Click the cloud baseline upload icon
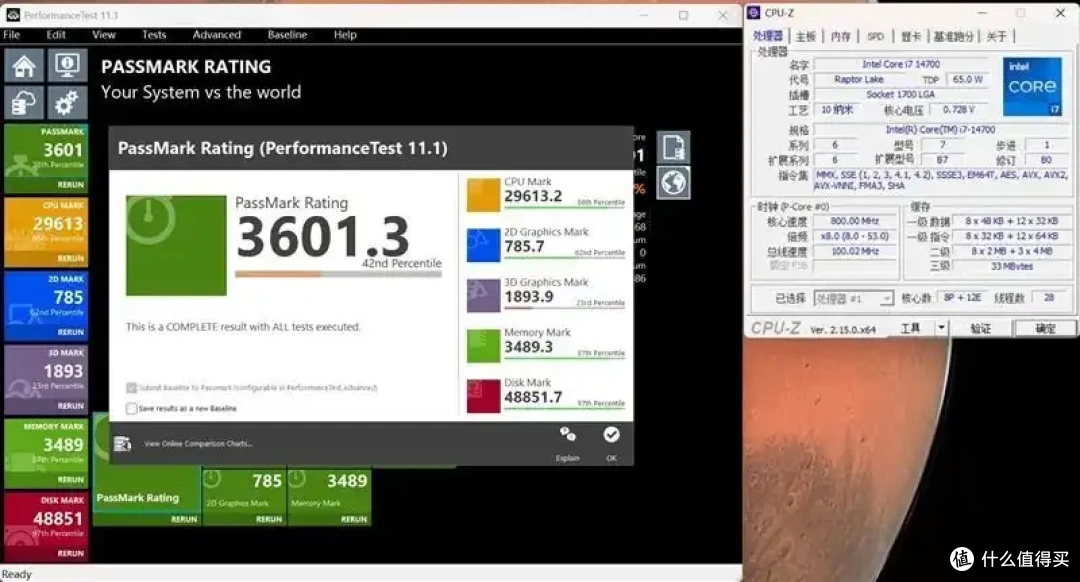Viewport: 1080px width, 582px height. tap(24, 104)
